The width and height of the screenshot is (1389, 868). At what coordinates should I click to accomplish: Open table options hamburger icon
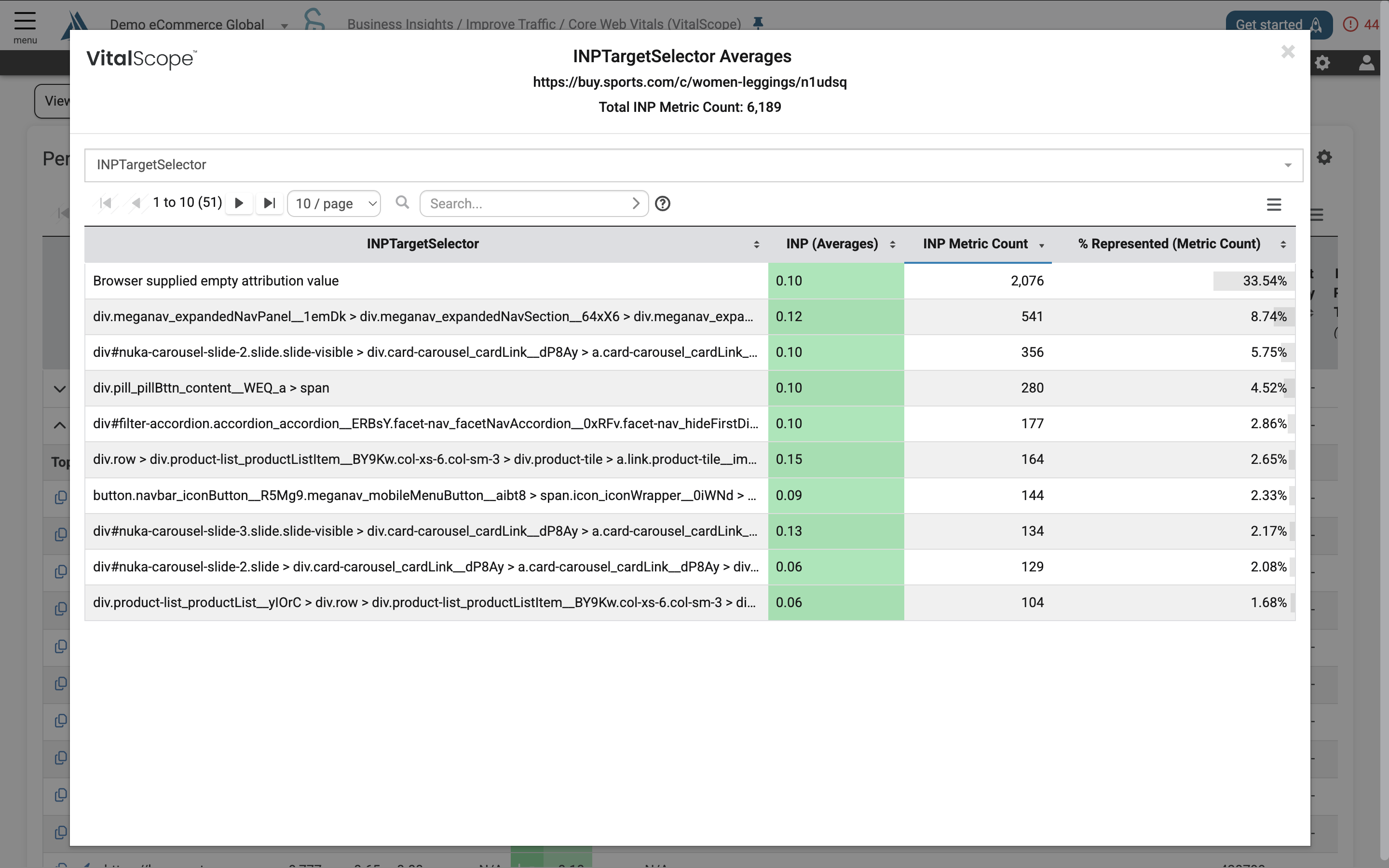point(1274,204)
